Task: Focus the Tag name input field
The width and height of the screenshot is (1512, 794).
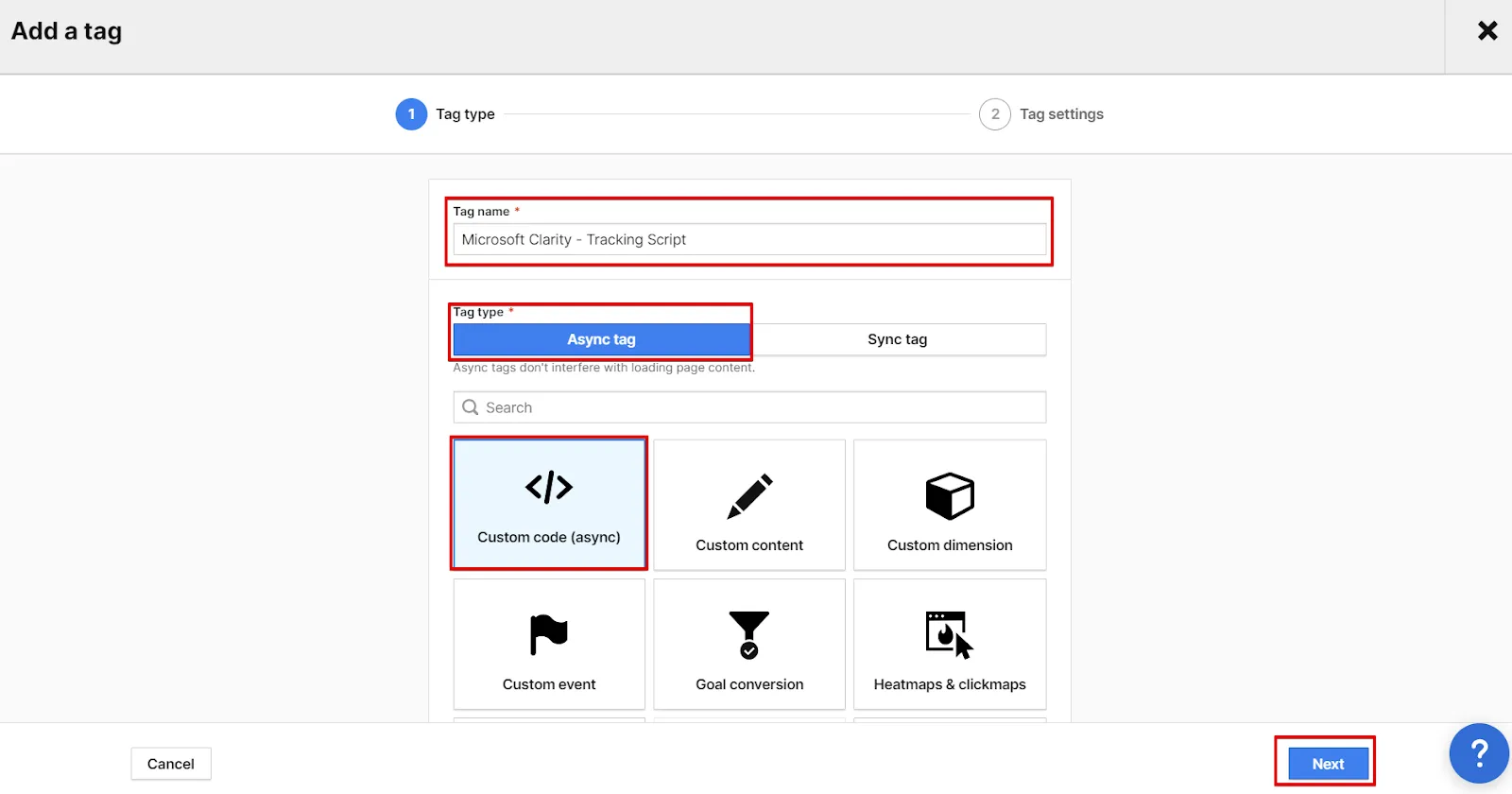Action: [x=749, y=239]
